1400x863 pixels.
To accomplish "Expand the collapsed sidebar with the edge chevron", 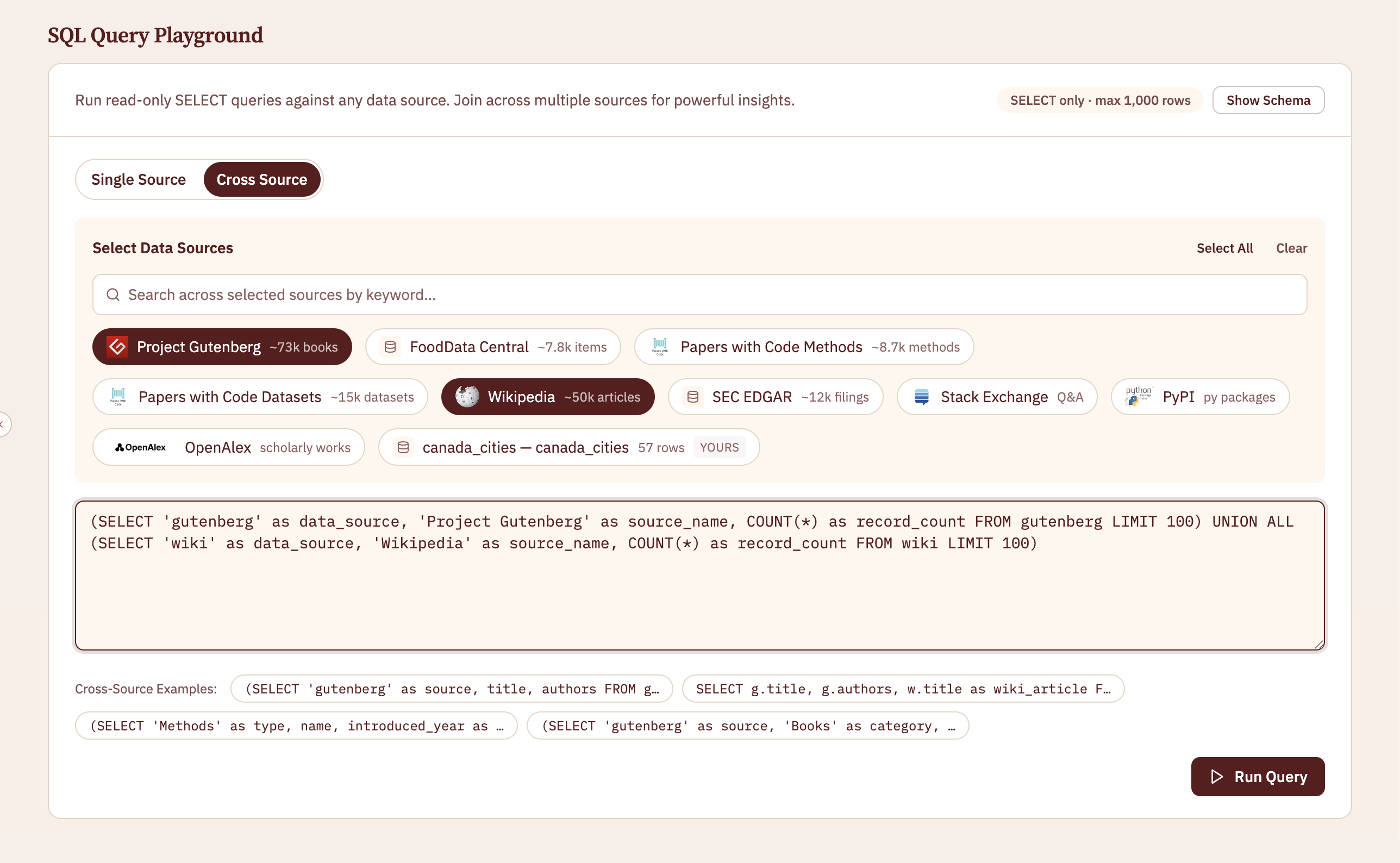I will tap(3, 424).
